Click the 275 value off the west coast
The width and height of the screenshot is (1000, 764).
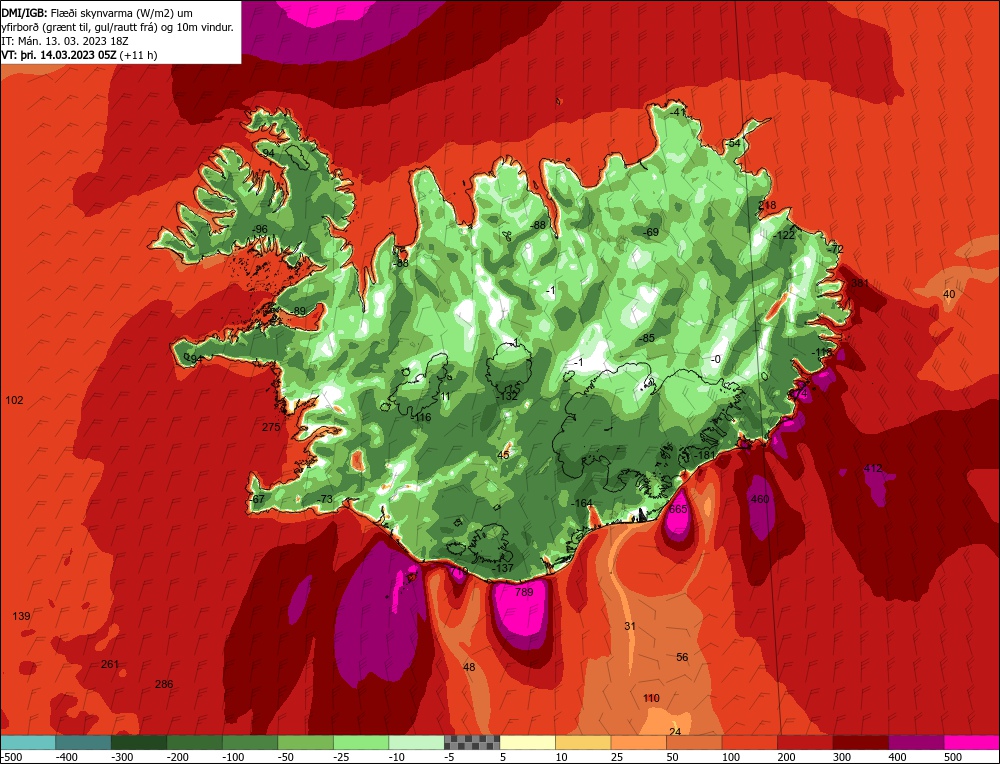[x=271, y=427]
